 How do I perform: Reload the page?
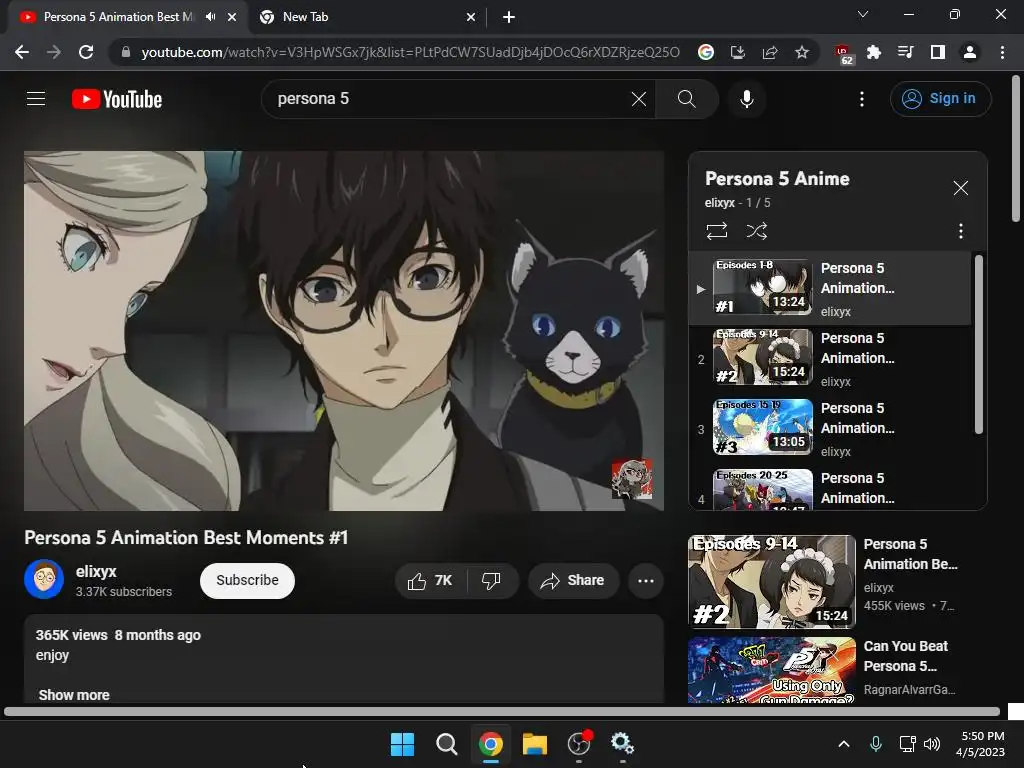tap(86, 52)
